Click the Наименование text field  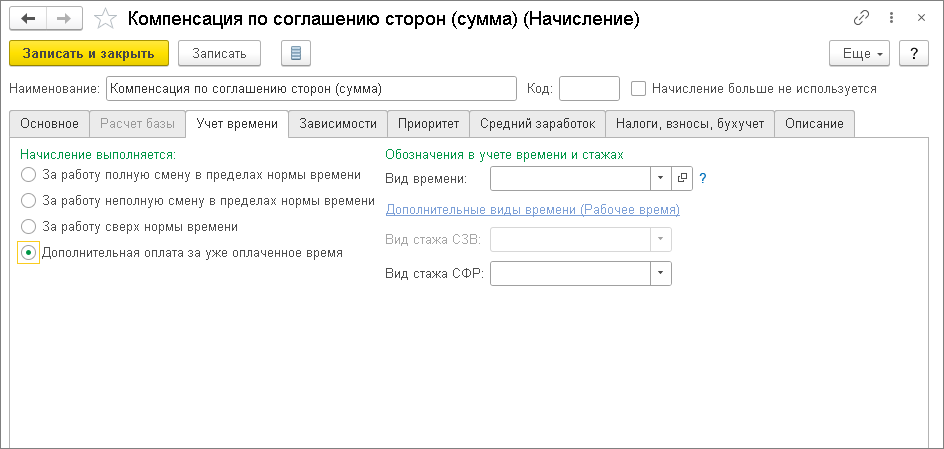pos(310,88)
